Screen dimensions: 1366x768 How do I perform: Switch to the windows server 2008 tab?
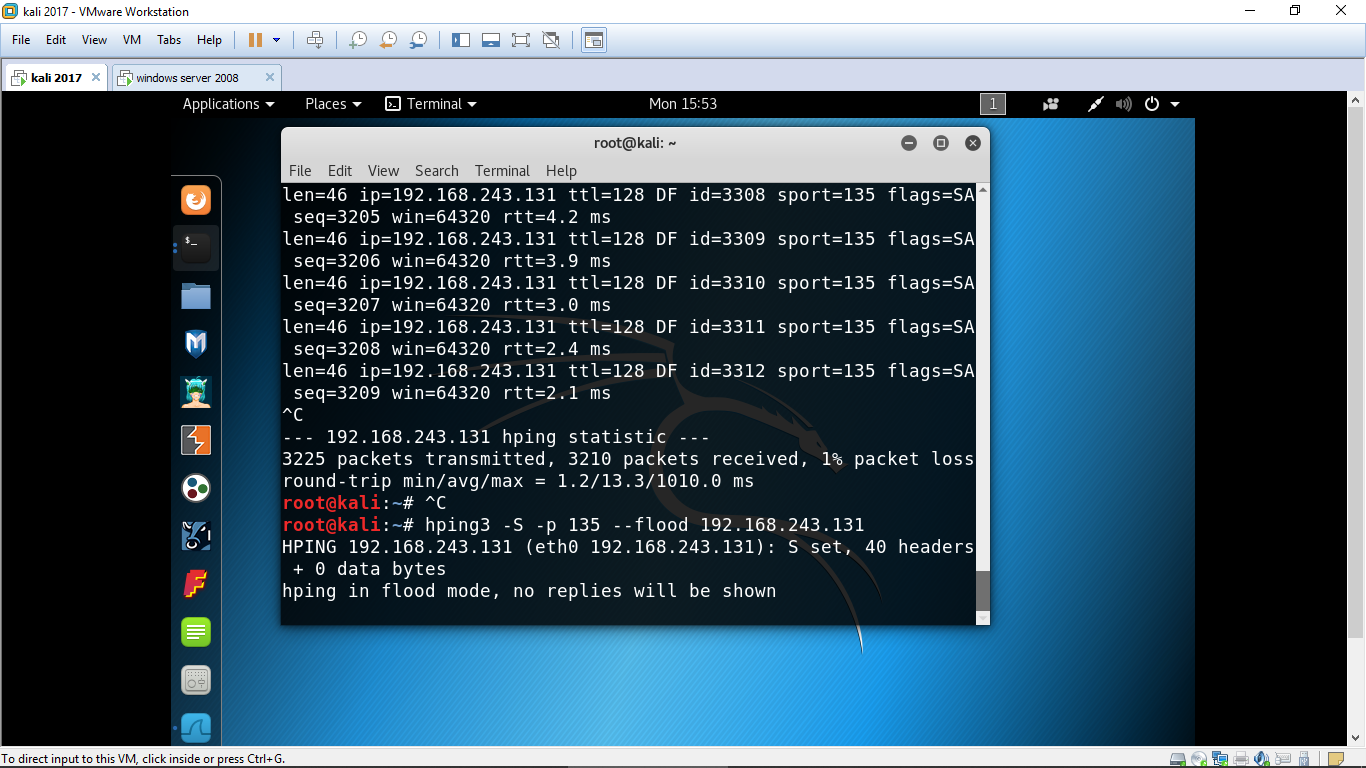tap(187, 77)
